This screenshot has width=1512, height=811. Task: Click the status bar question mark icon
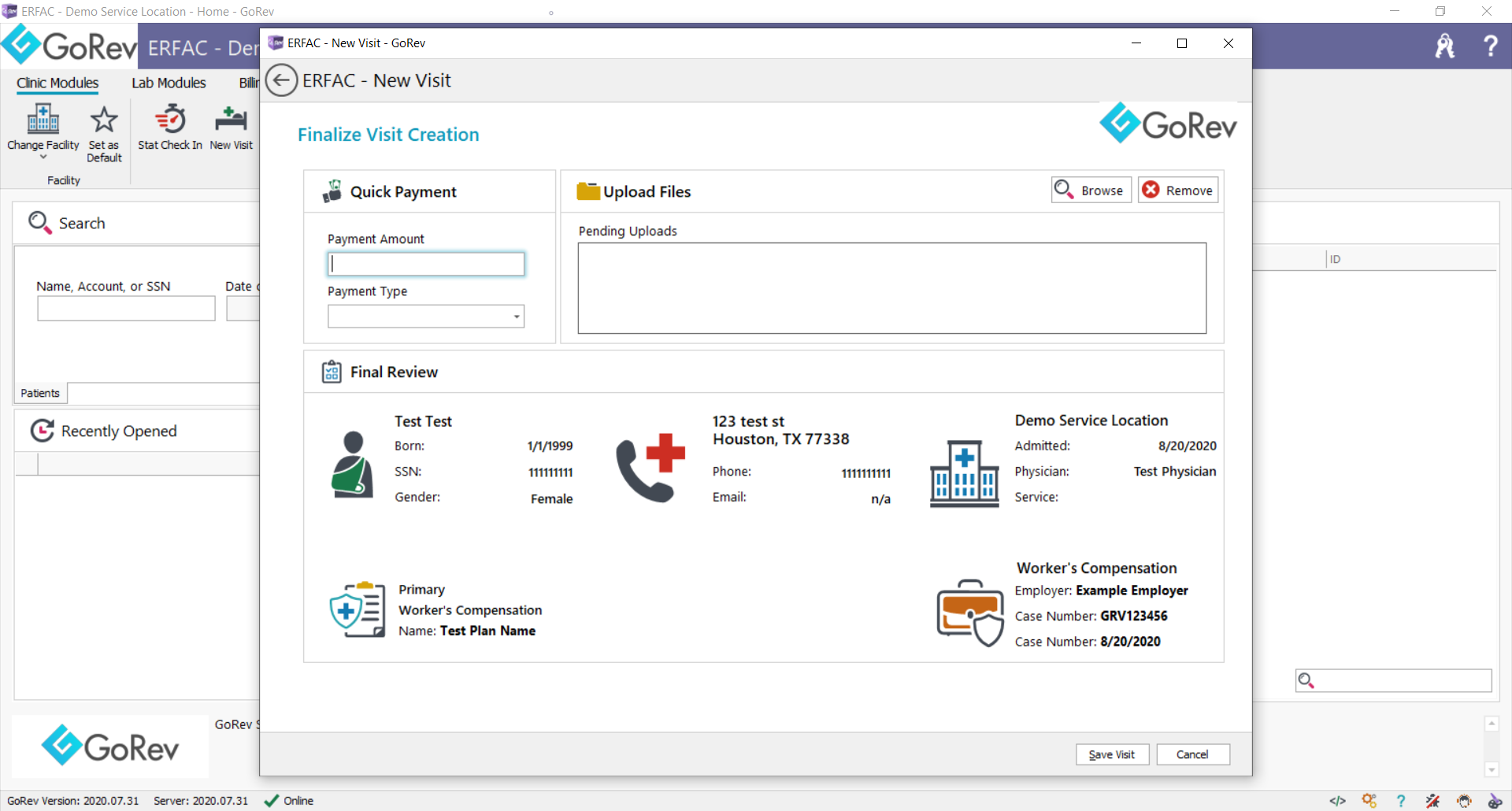click(x=1401, y=801)
